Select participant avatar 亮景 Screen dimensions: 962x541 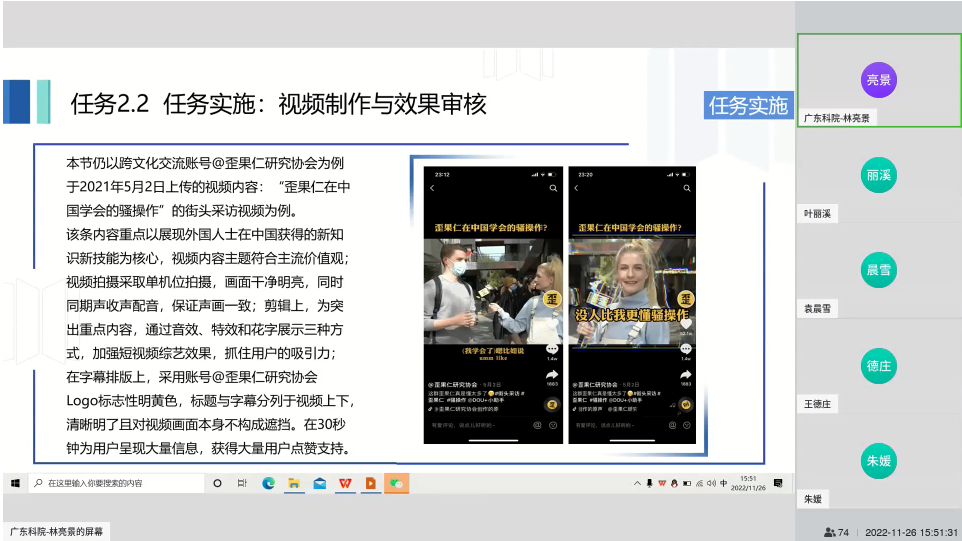(879, 80)
